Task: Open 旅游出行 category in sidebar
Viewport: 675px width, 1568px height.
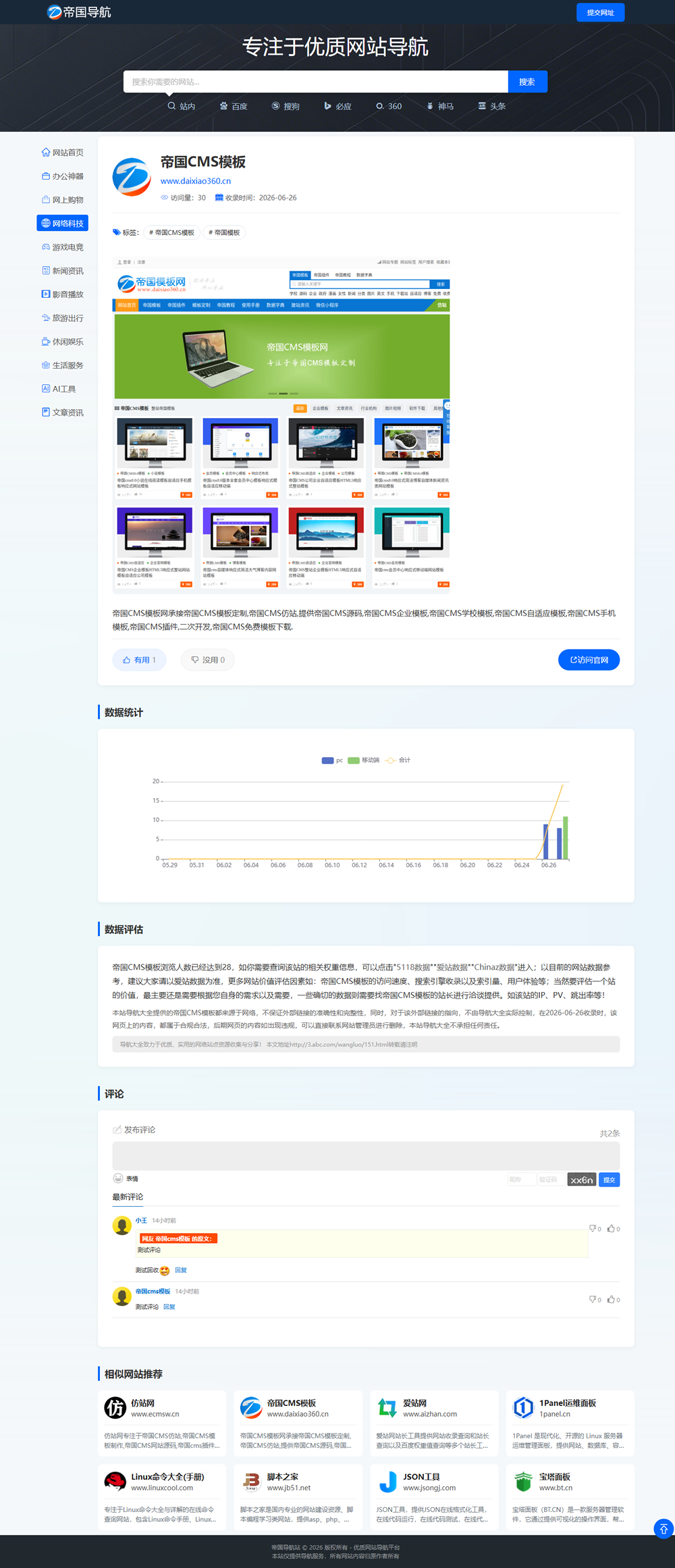Action: (63, 318)
